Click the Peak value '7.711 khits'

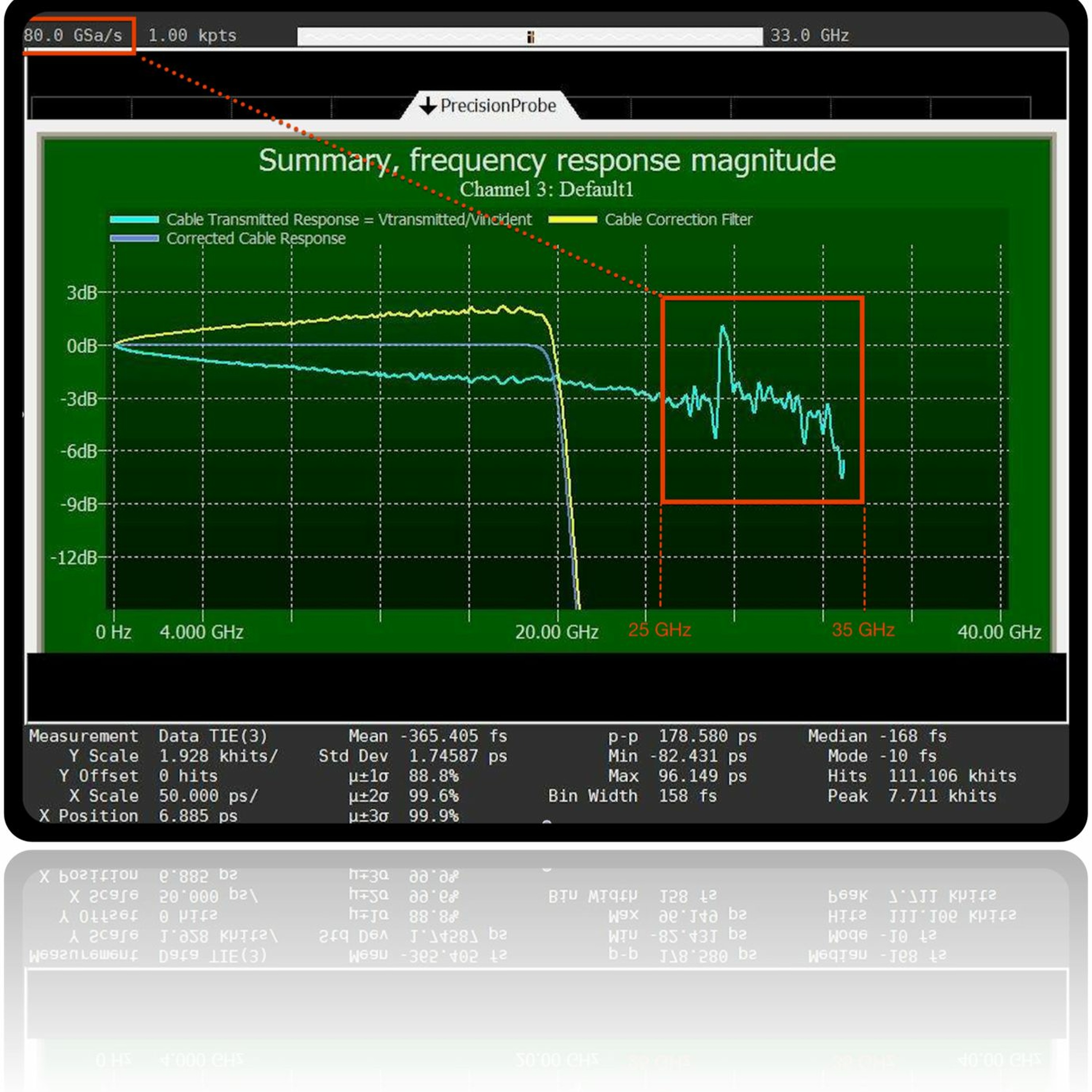point(942,796)
